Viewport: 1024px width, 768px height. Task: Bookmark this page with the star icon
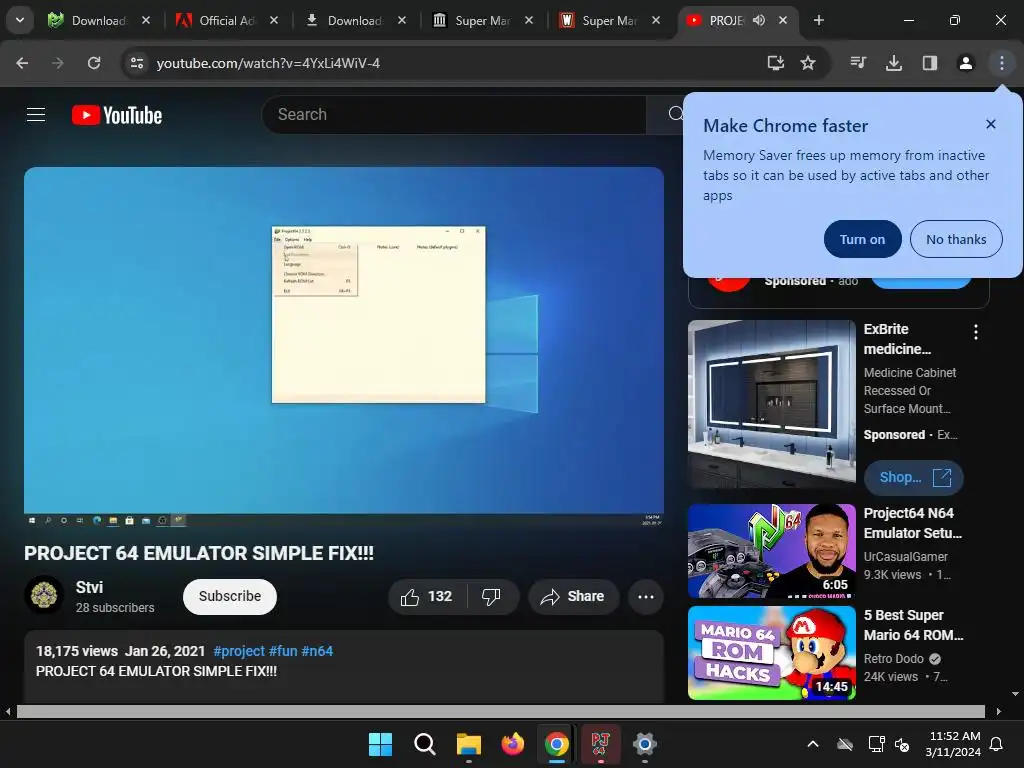click(x=808, y=63)
